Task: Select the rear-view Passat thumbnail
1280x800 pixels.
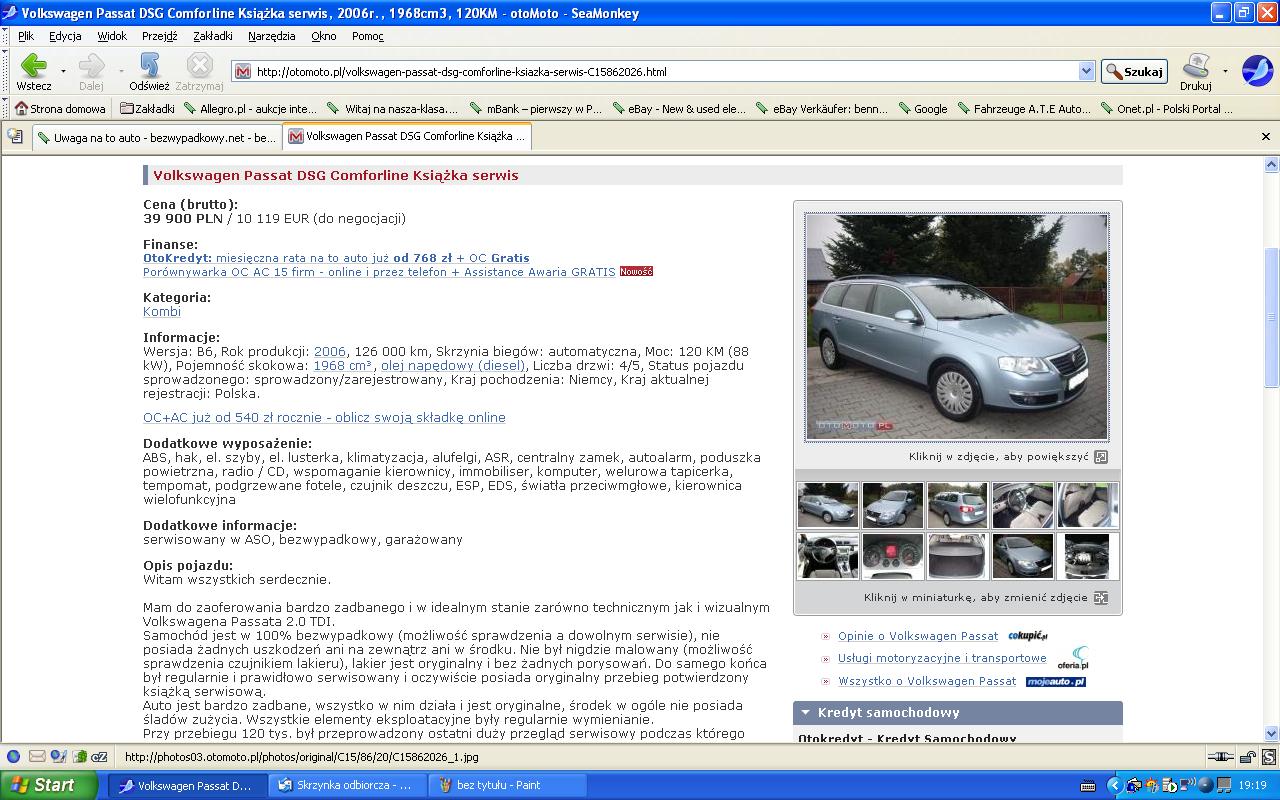Action: (x=958, y=505)
